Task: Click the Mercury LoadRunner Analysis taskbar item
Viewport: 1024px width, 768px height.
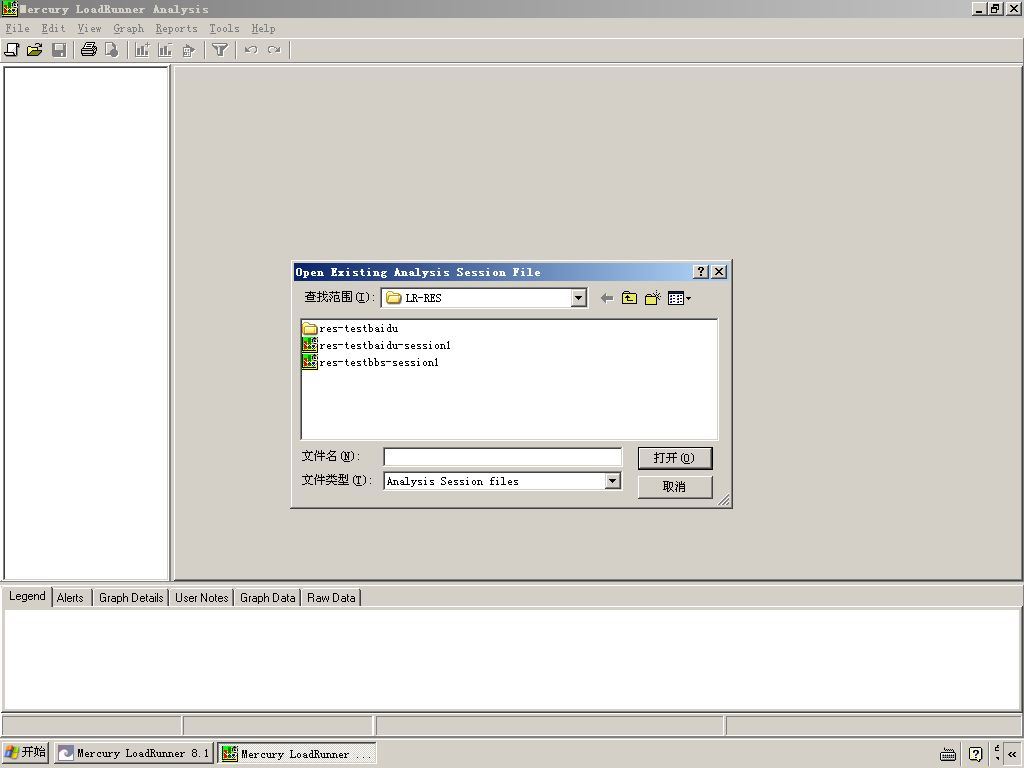Action: click(x=297, y=754)
